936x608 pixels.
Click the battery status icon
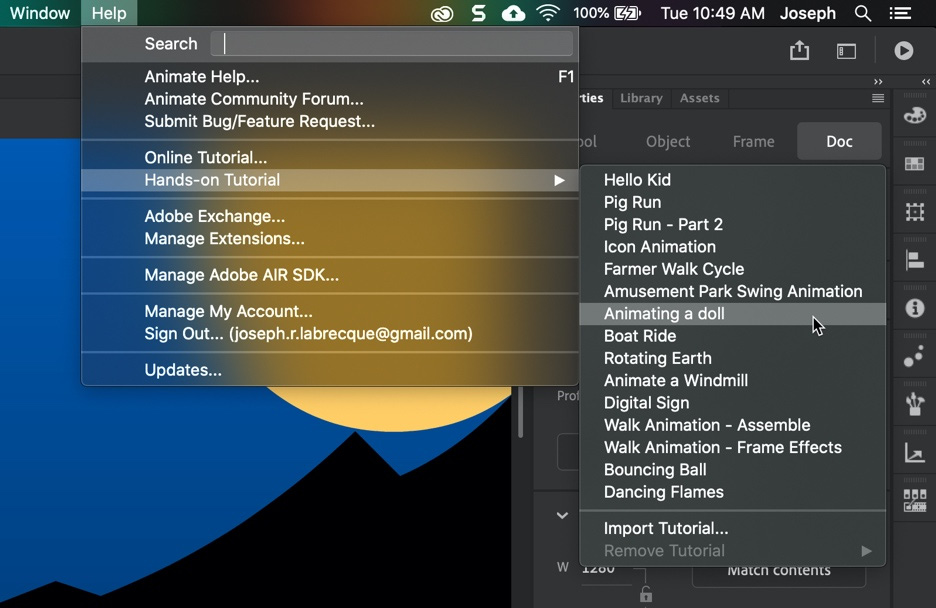pyautogui.click(x=627, y=13)
